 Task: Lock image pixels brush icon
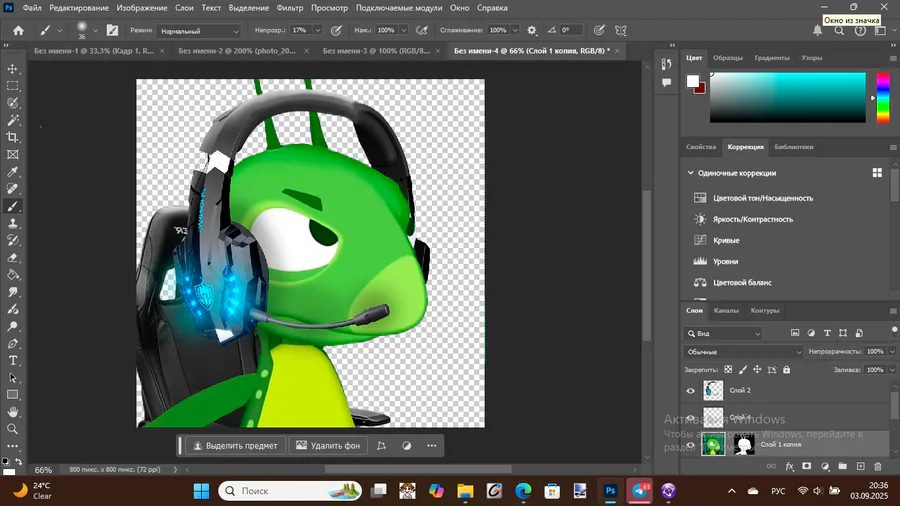(743, 370)
